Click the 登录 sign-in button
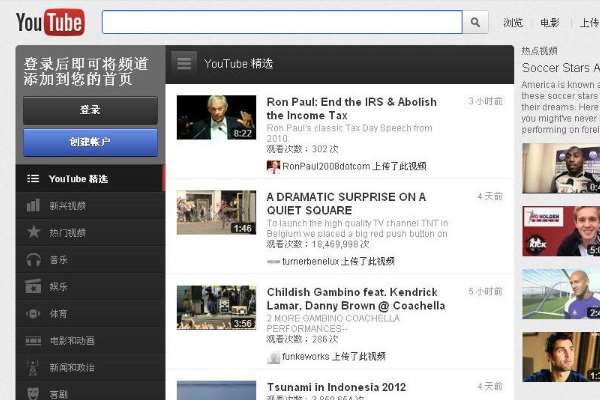 pos(90,110)
